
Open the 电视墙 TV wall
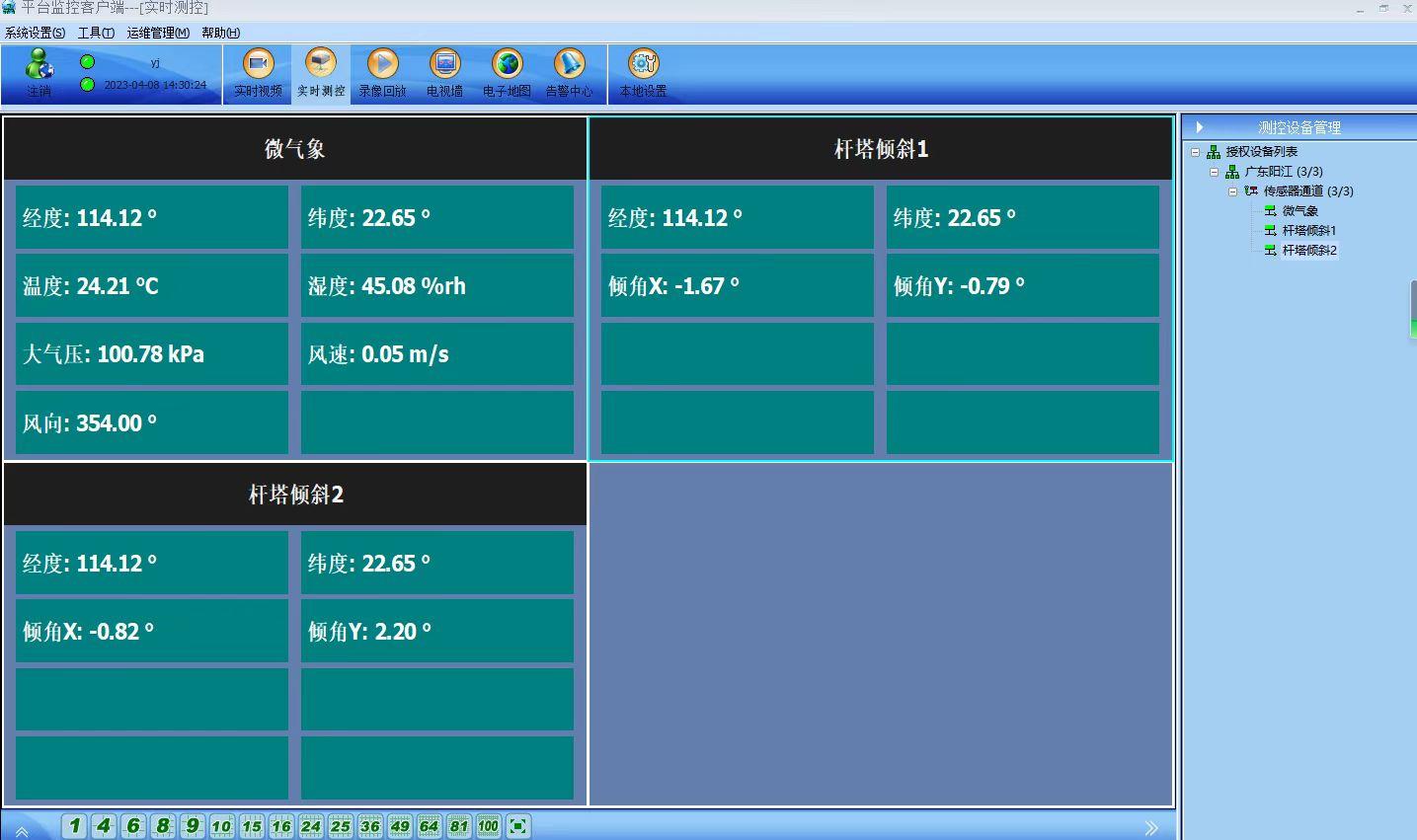444,73
